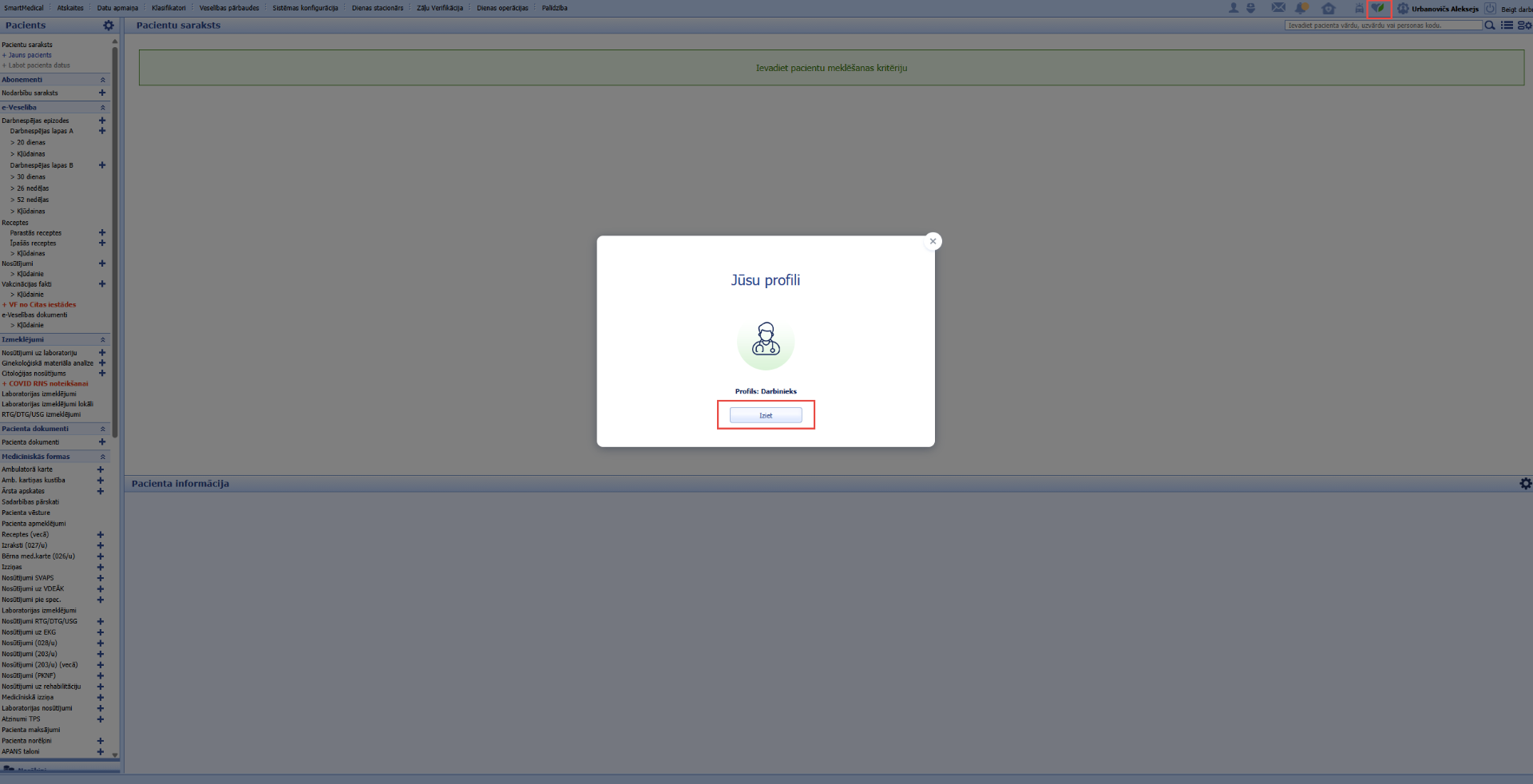The width and height of the screenshot is (1533, 784).
Task: Click the ambulance icon in top bar
Action: (1358, 8)
